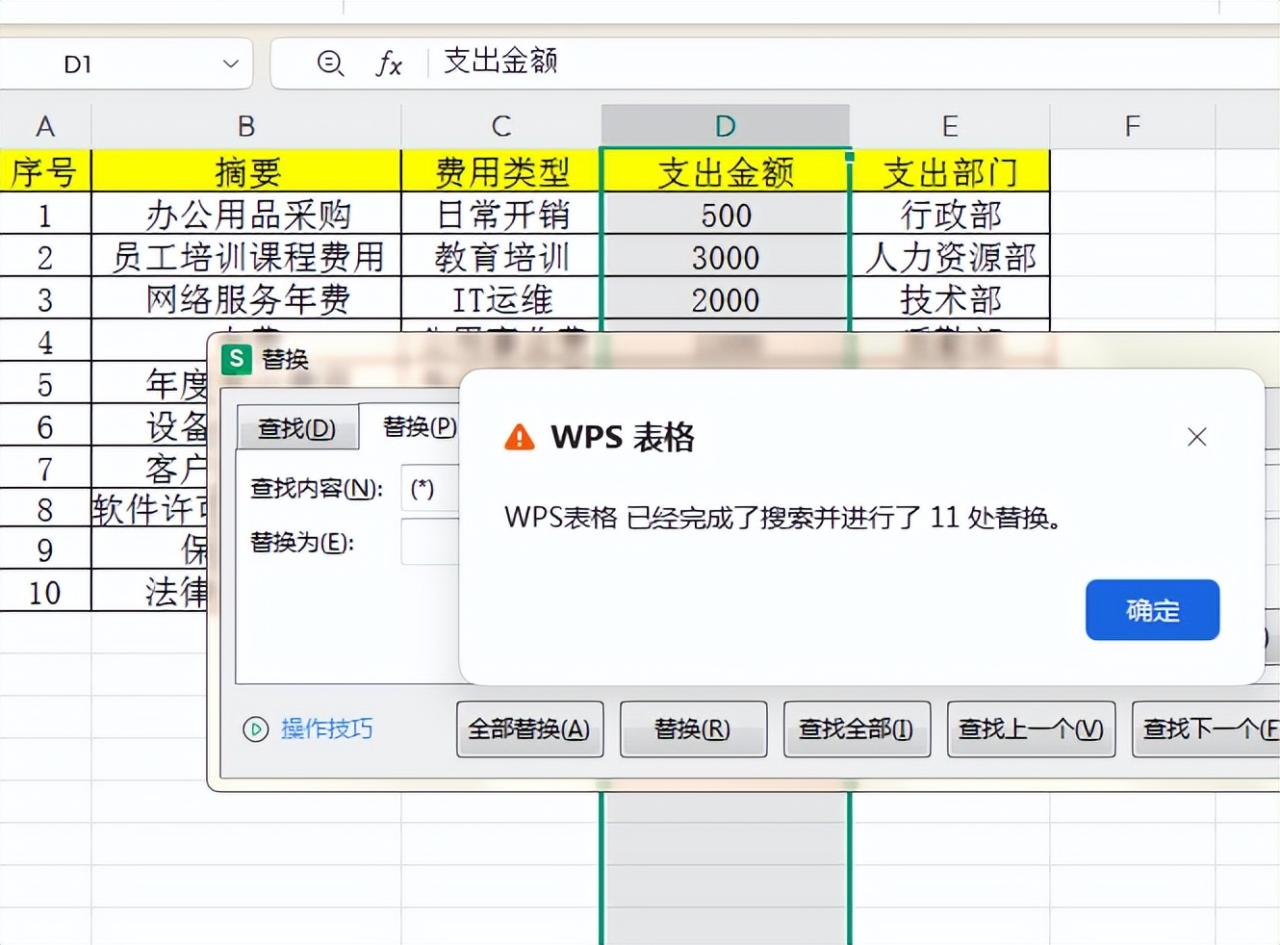Image resolution: width=1280 pixels, height=945 pixels.
Task: Open the fx insert function icon
Action: [x=388, y=64]
